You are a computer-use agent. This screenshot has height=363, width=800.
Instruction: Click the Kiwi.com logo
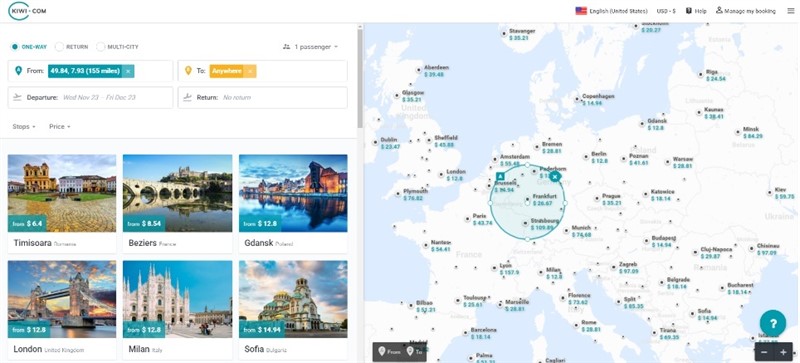click(x=27, y=11)
